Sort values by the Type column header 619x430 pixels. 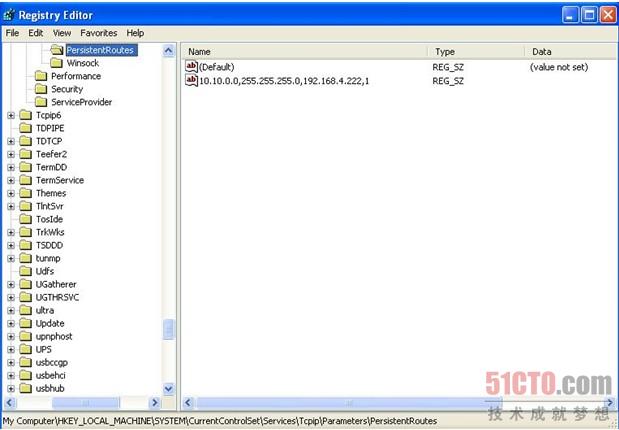tap(477, 52)
